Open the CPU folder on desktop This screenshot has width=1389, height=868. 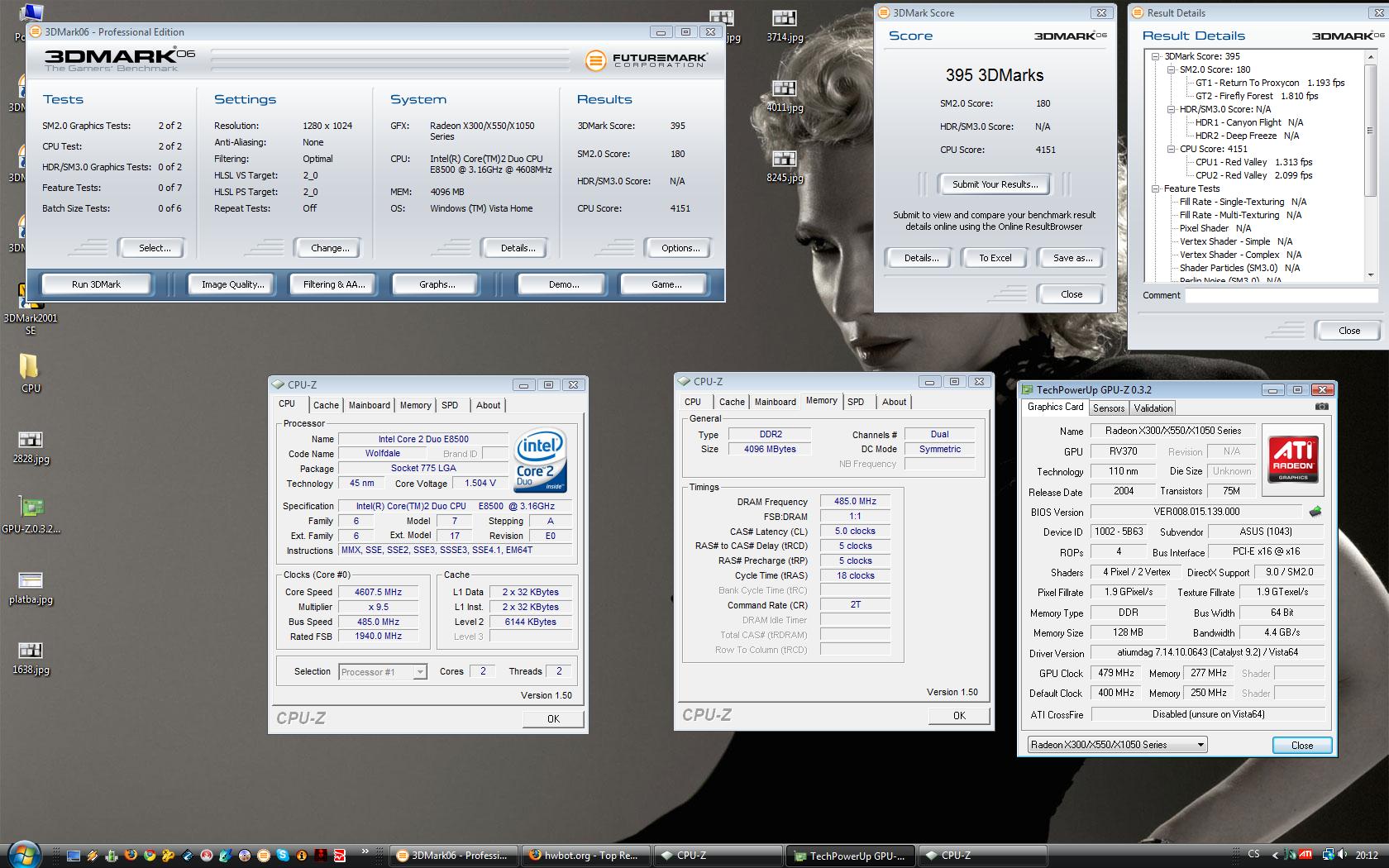(x=30, y=374)
